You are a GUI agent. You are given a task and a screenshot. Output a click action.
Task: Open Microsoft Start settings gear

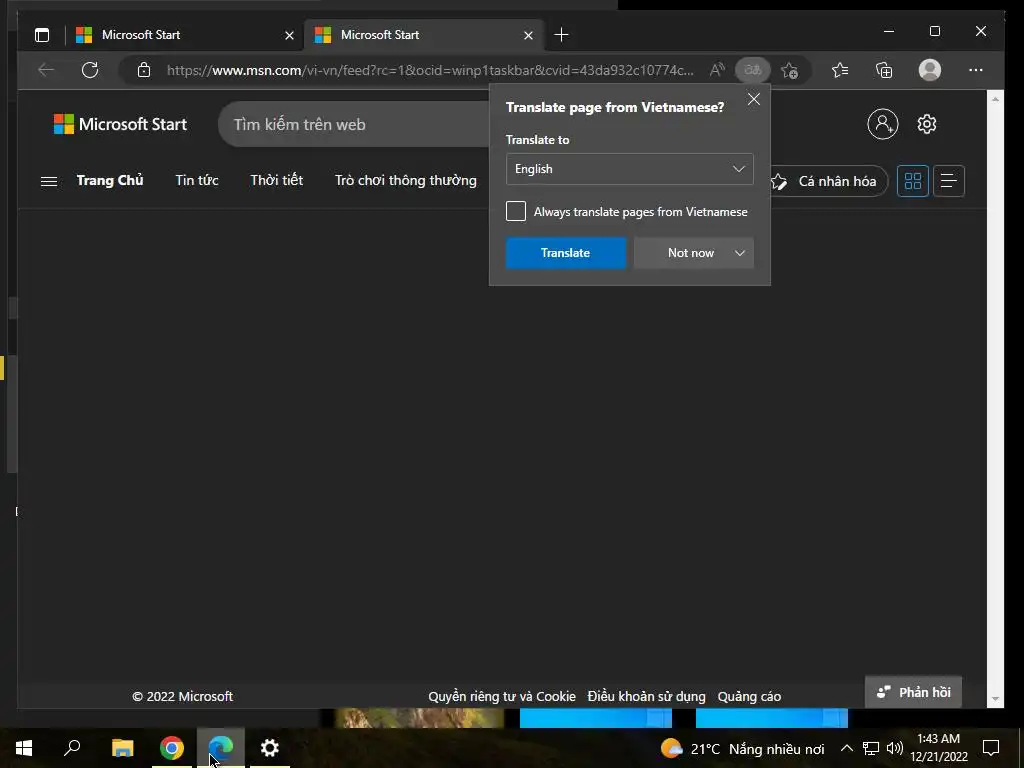coord(927,124)
